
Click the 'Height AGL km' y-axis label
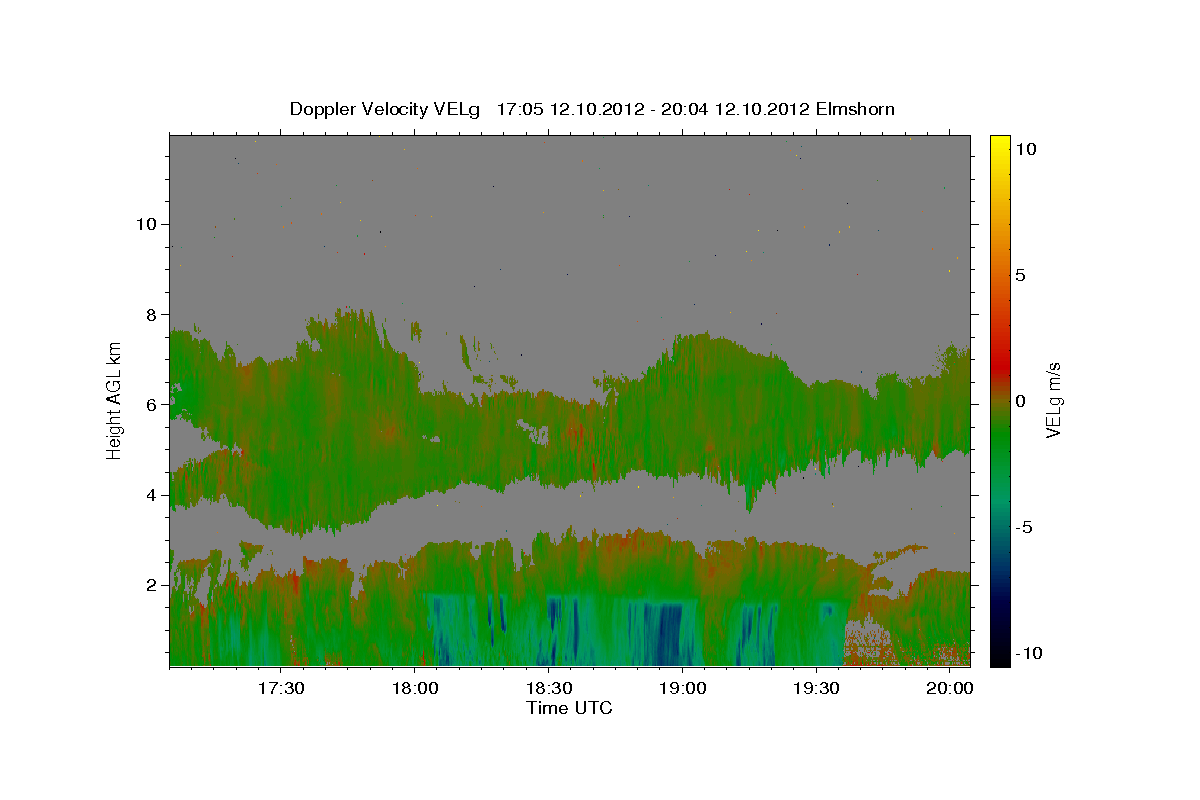[115, 400]
